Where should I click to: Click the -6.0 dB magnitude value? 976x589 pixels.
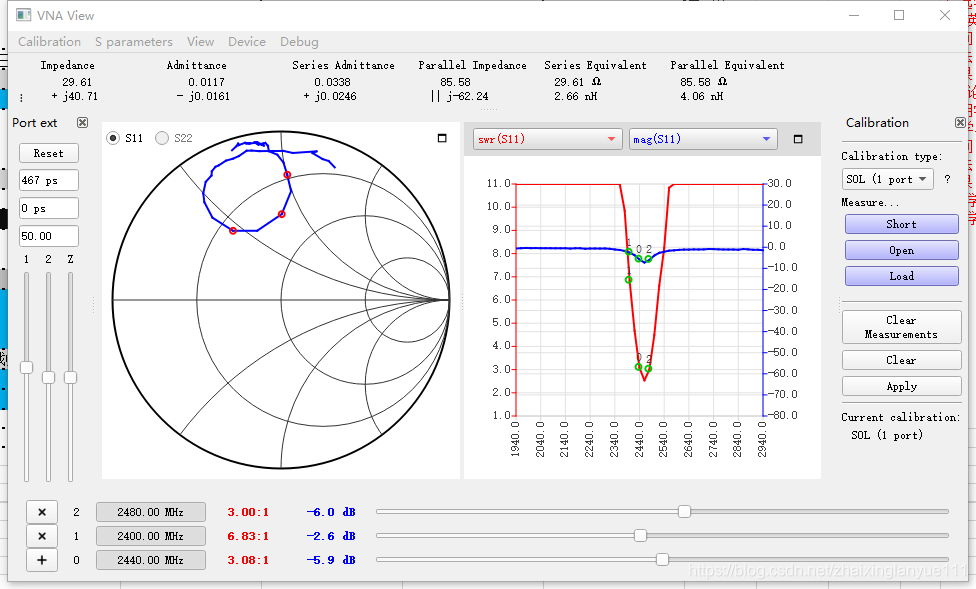[x=331, y=512]
